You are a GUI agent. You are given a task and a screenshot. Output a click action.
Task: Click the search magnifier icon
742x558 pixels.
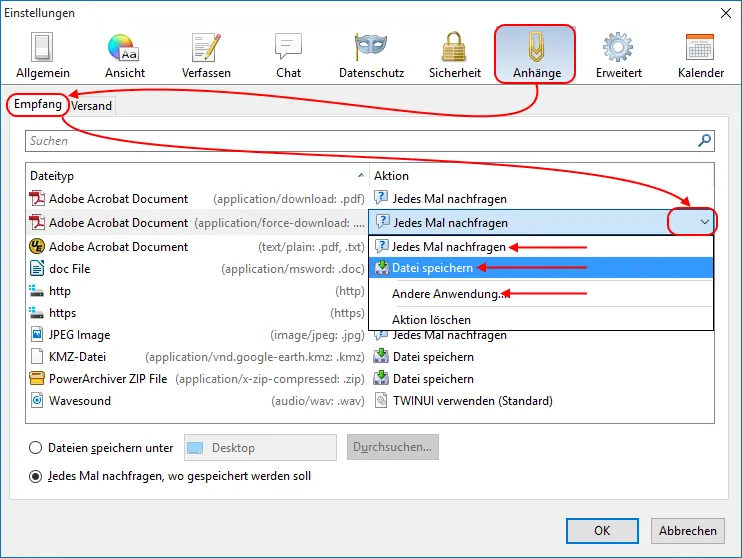click(x=704, y=141)
